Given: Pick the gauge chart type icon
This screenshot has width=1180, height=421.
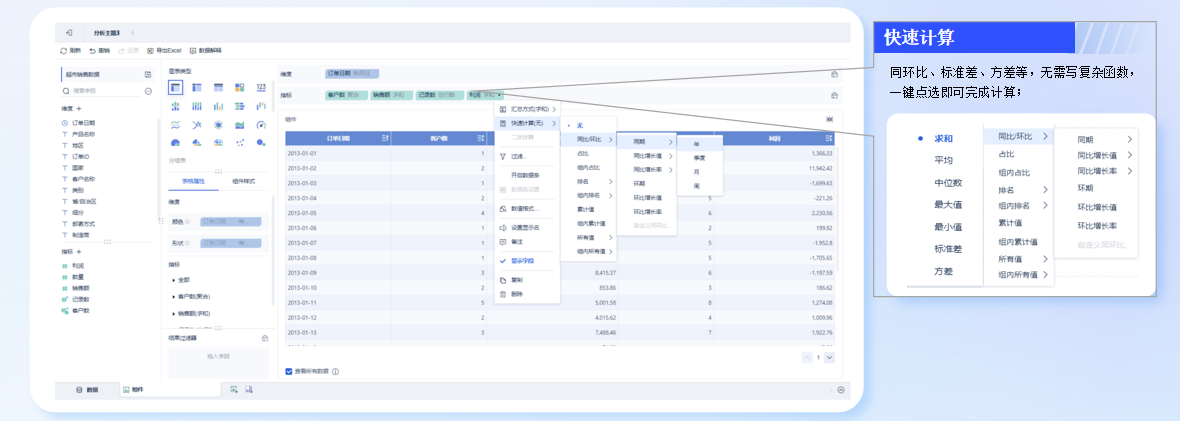Looking at the screenshot, I should pyautogui.click(x=261, y=124).
